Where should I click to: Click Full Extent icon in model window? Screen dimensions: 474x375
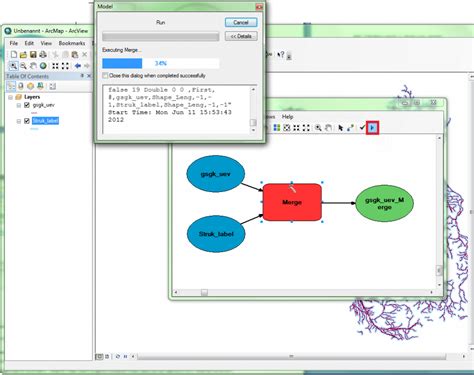click(287, 128)
